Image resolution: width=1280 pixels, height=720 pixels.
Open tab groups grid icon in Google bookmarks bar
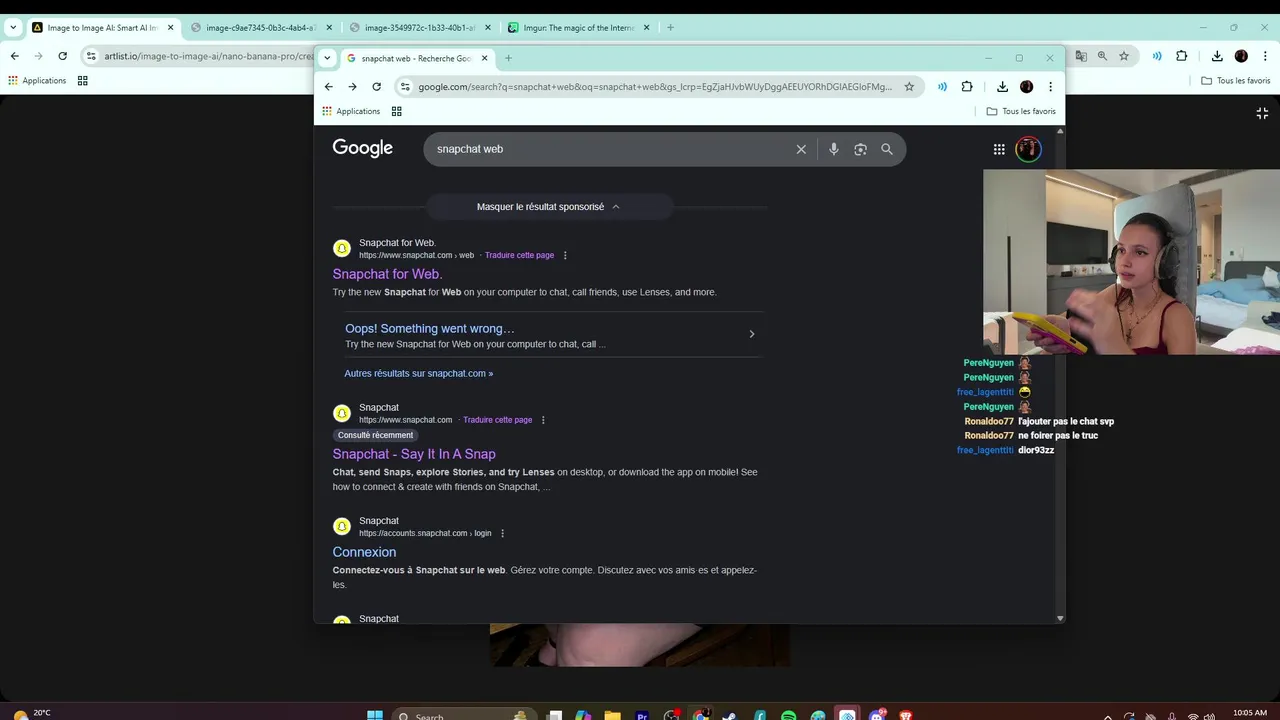tap(396, 111)
